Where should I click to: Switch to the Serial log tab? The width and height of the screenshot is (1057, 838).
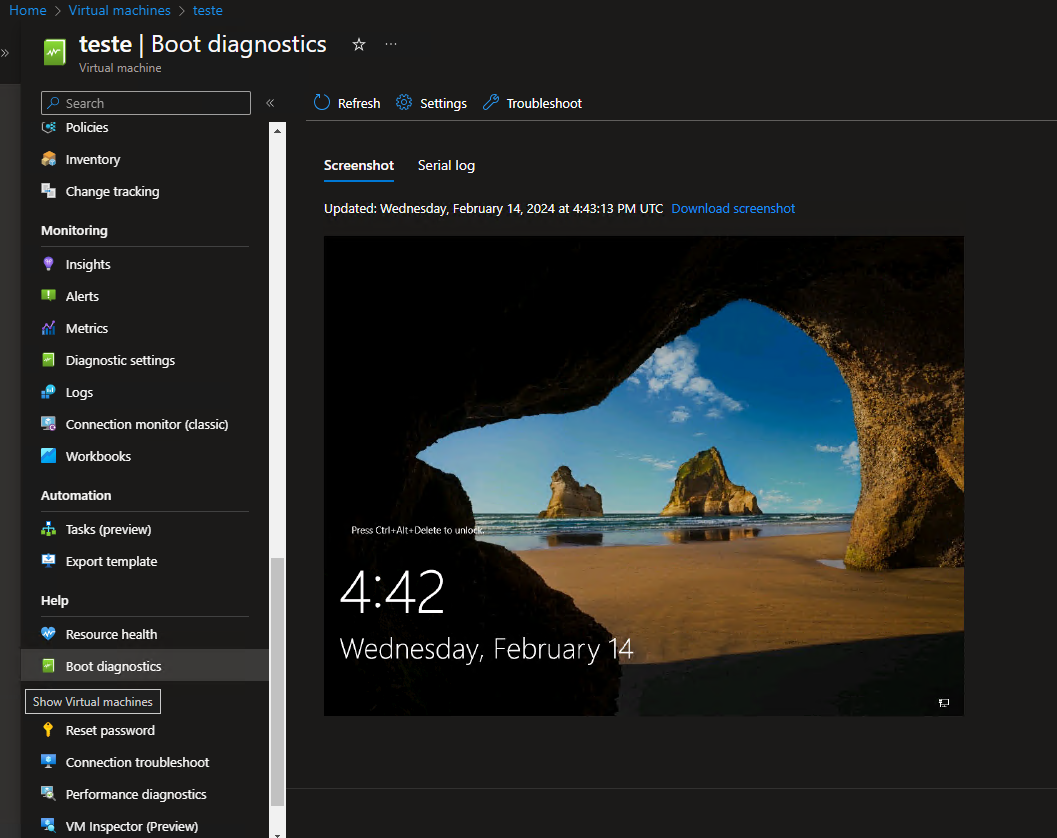coord(446,165)
